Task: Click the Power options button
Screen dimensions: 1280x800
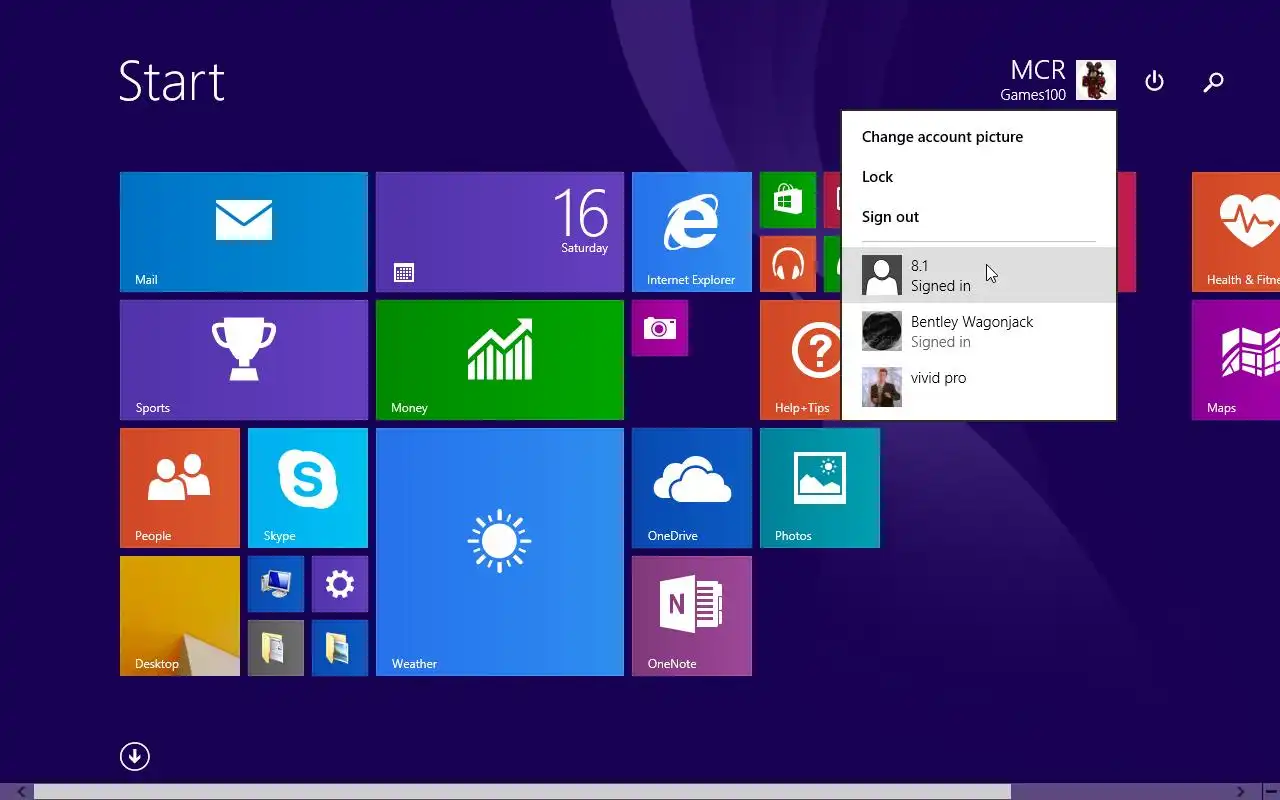Action: coord(1154,81)
